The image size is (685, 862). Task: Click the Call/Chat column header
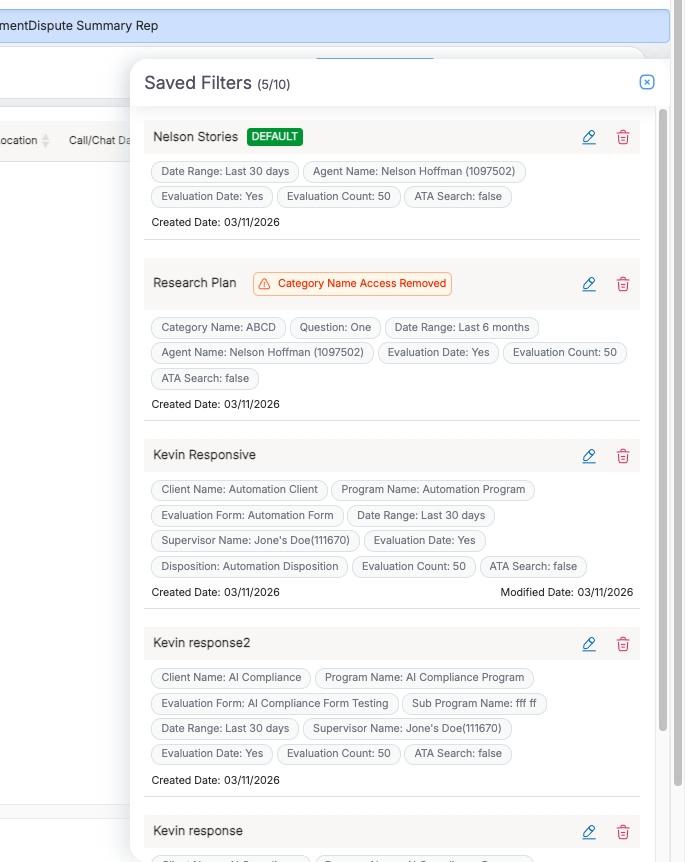tap(98, 141)
